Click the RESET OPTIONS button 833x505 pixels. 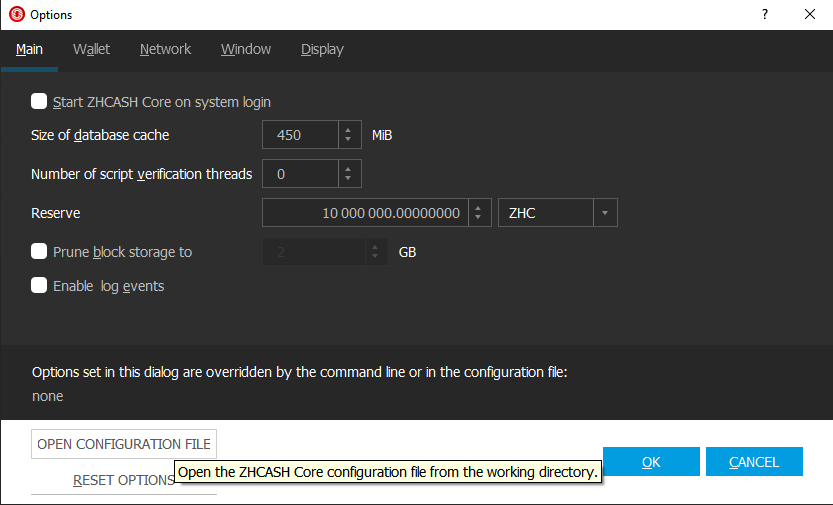pos(124,480)
